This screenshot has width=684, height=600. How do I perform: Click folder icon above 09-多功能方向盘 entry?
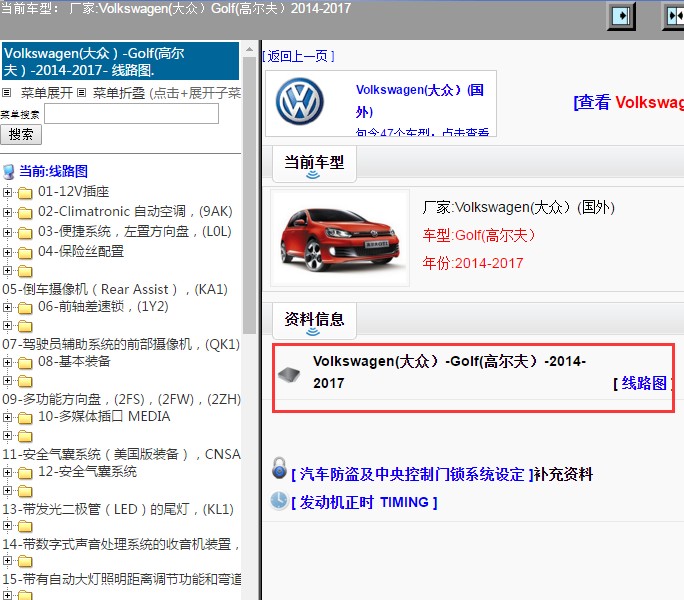25,381
